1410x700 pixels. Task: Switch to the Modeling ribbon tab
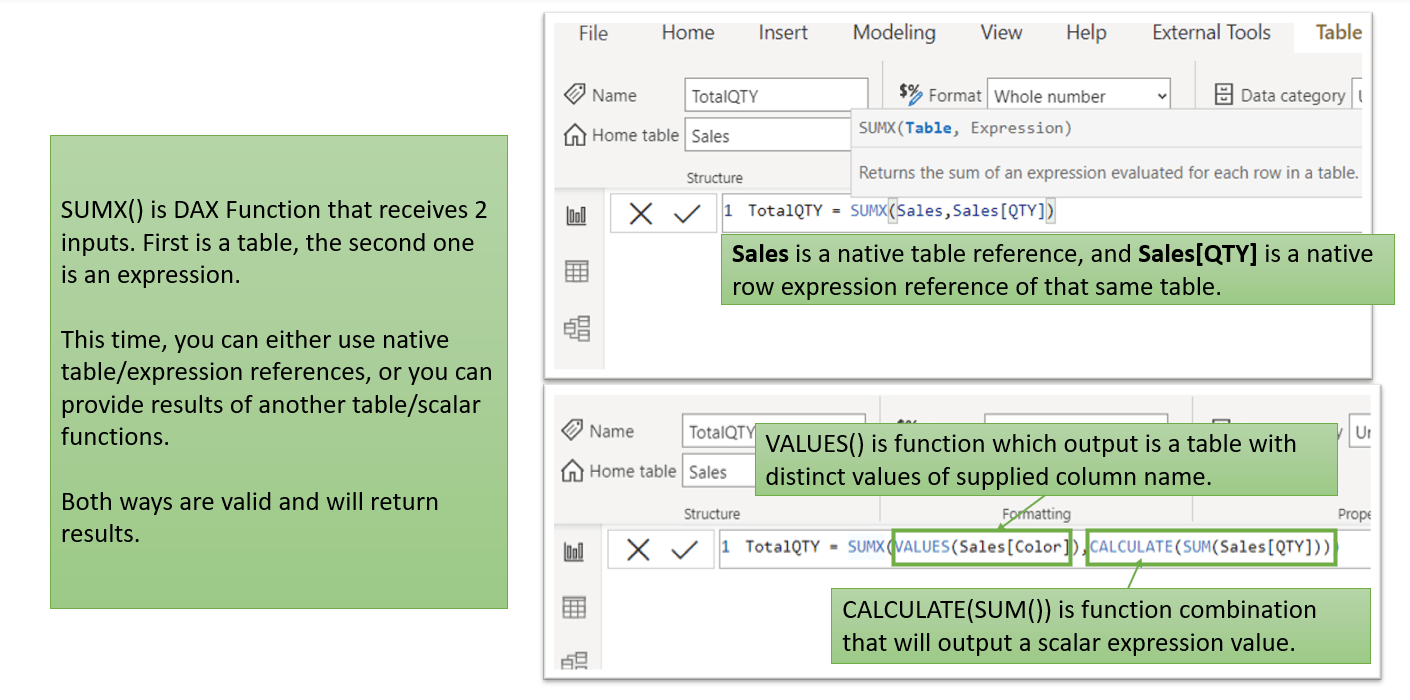pyautogui.click(x=894, y=33)
